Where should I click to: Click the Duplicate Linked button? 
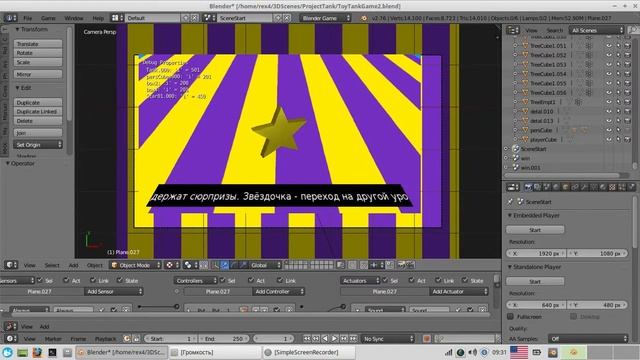38,111
